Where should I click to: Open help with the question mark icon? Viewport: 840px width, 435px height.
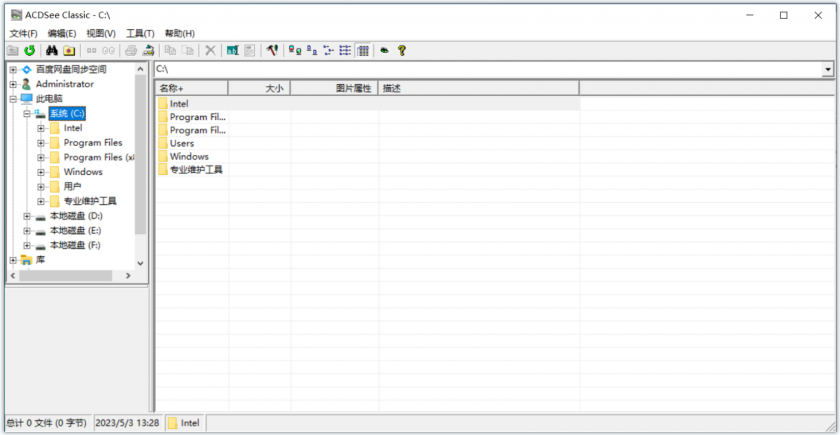(402, 51)
